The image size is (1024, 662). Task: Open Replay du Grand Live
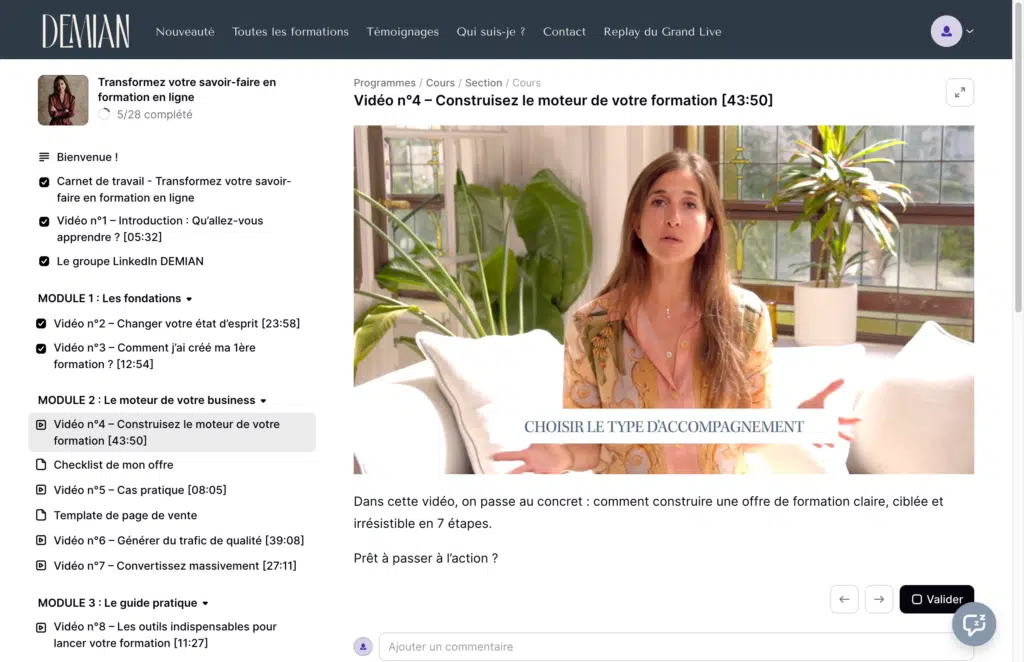coord(662,31)
